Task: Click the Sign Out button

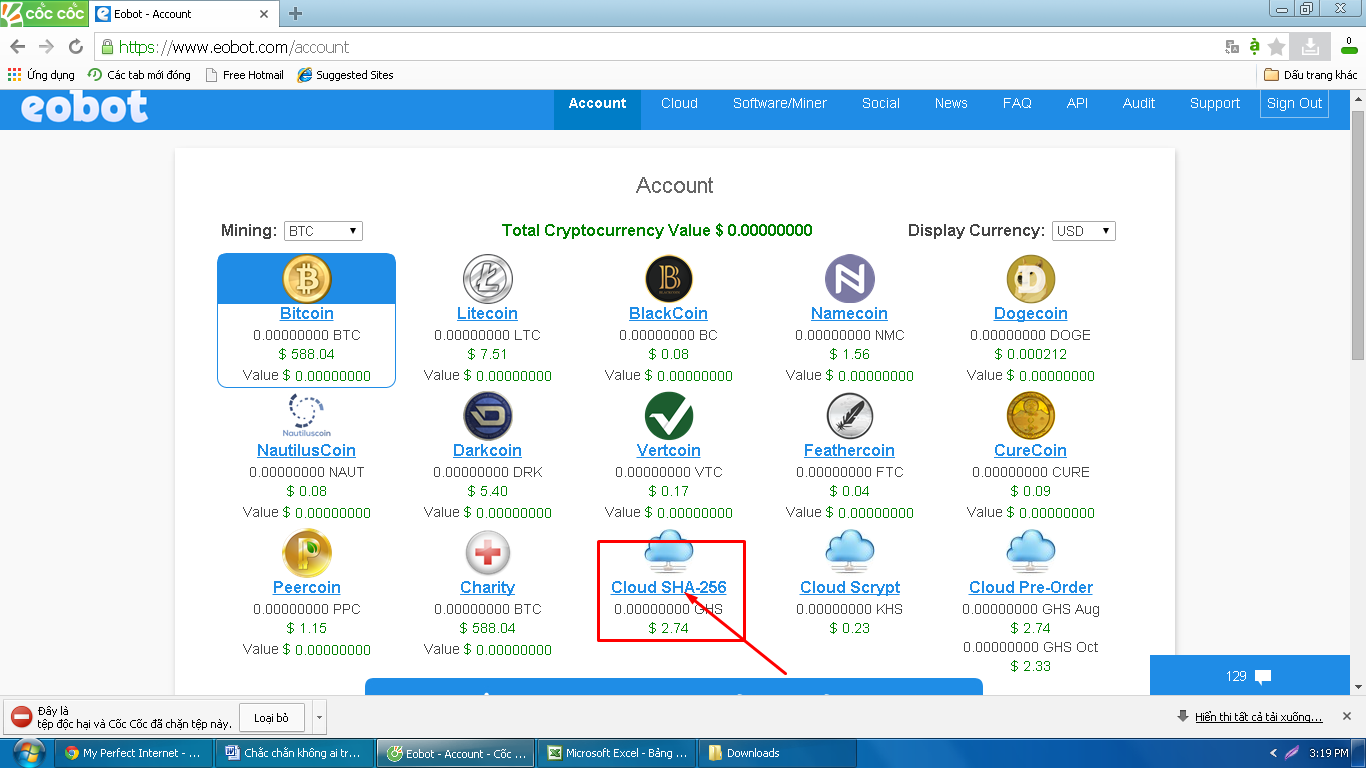Action: coord(1294,103)
